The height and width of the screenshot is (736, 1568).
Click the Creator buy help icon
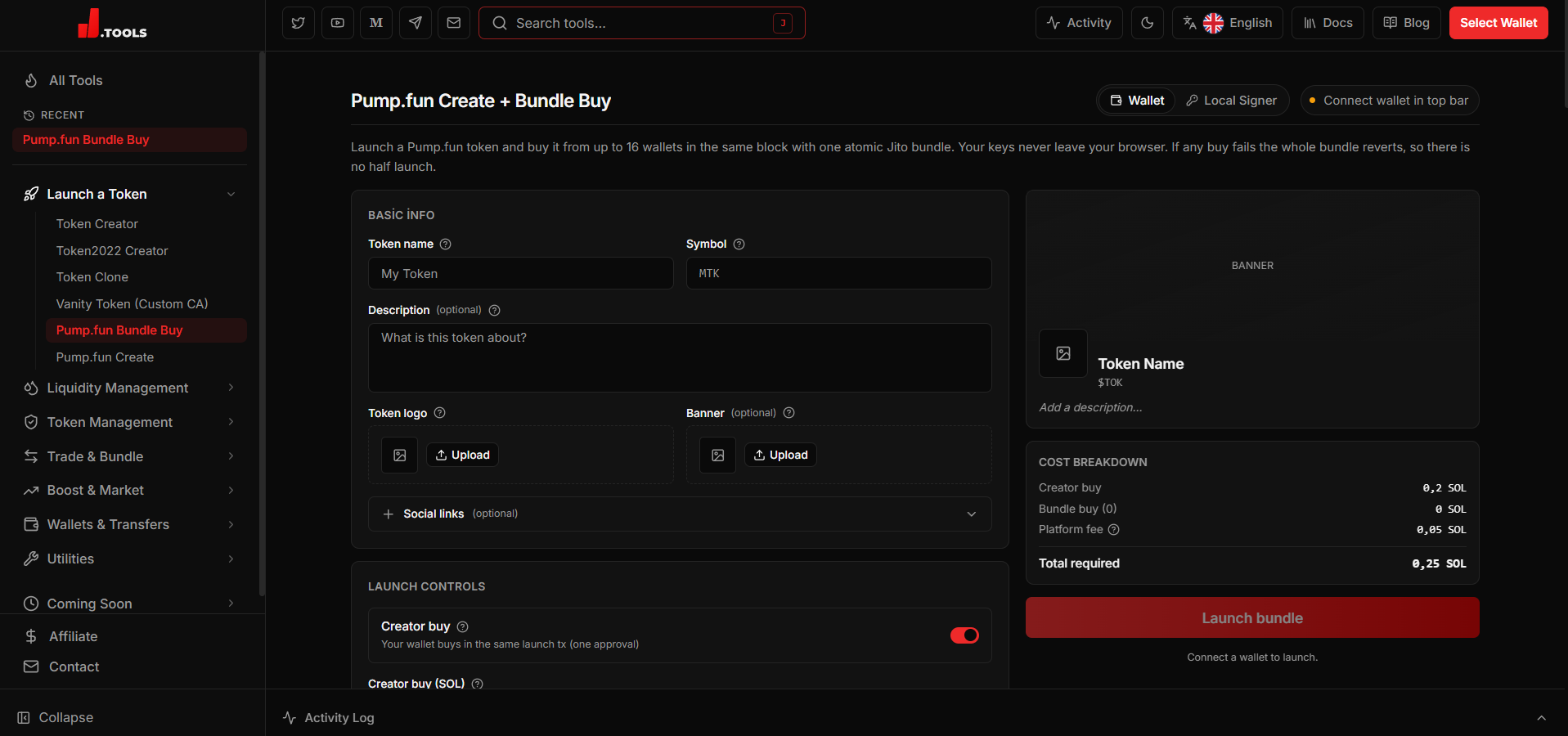[462, 626]
